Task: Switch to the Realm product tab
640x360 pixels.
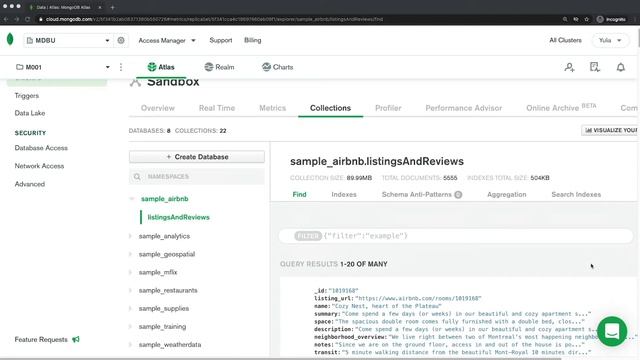Action: click(219, 67)
